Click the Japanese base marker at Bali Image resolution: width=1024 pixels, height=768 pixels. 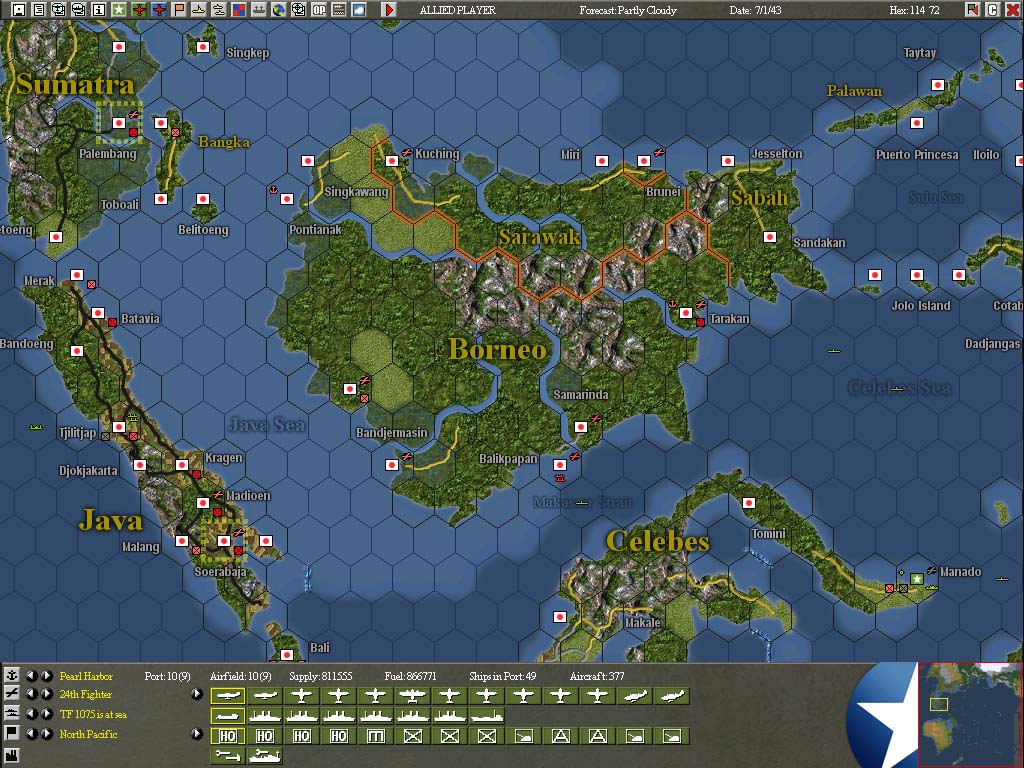click(286, 654)
